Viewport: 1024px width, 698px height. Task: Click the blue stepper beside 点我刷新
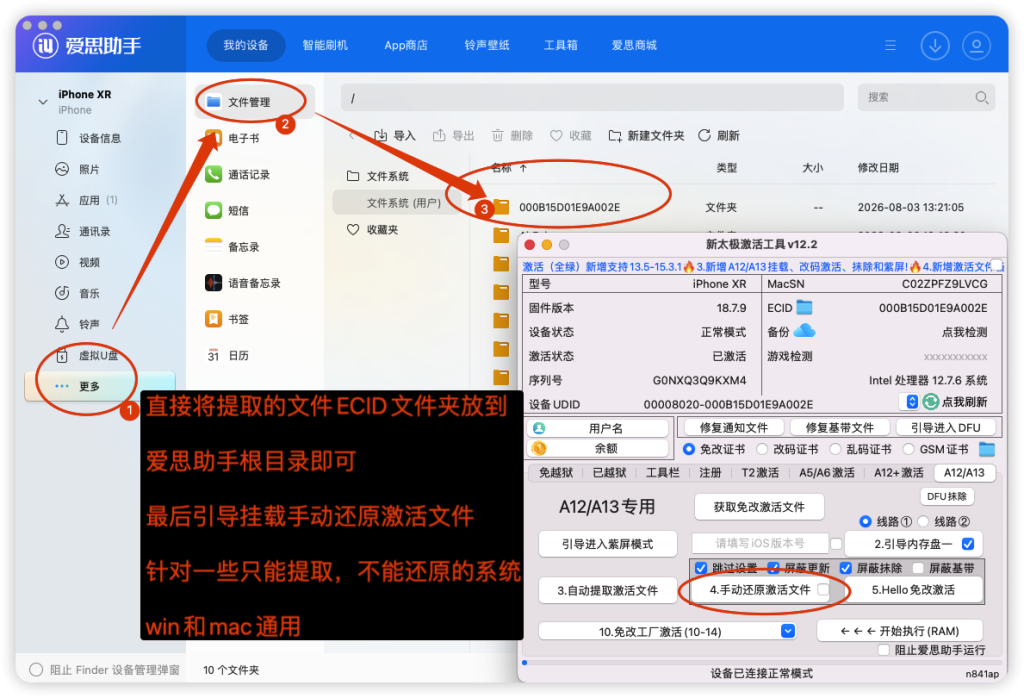pos(912,402)
